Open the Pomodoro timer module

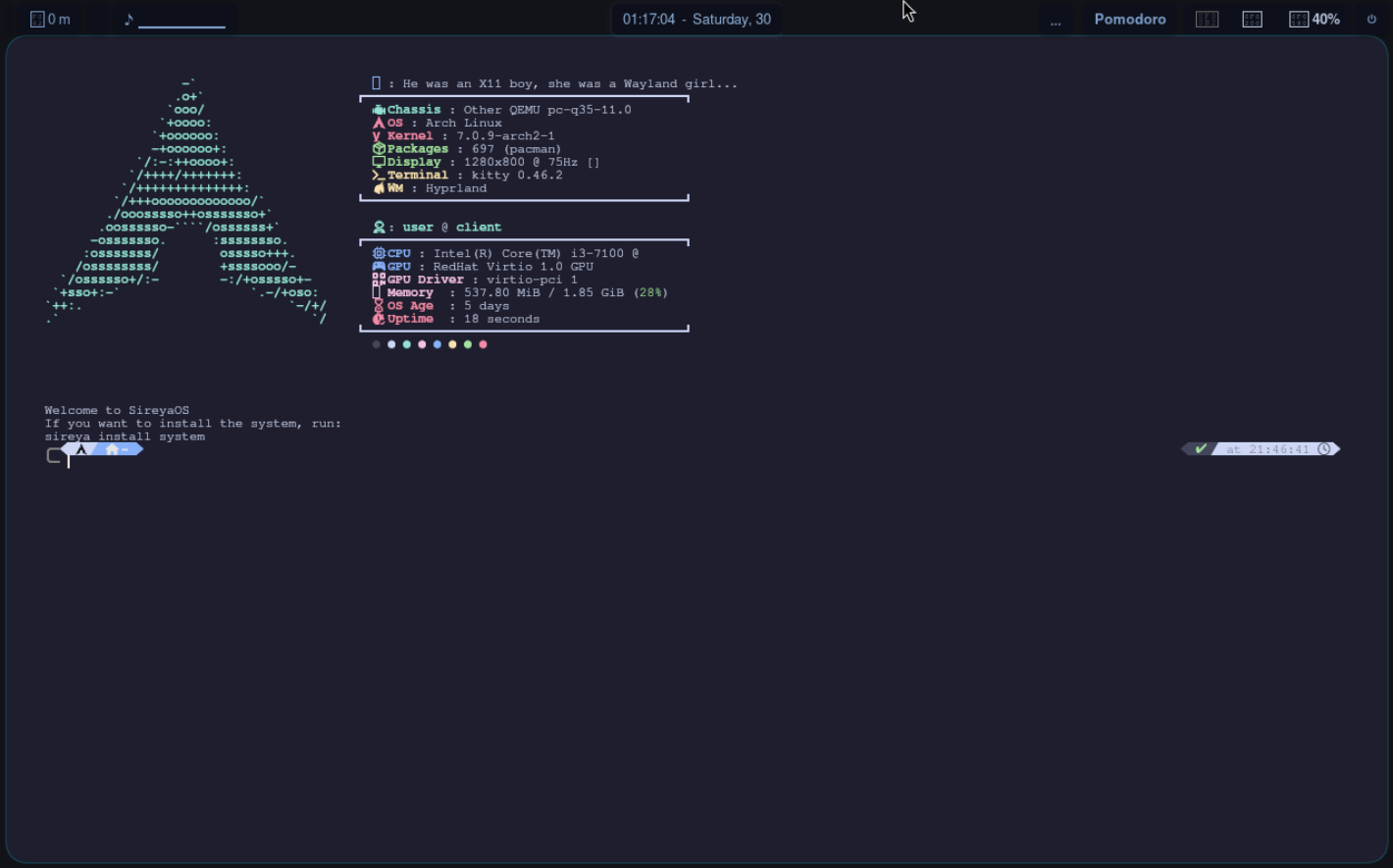coord(1130,19)
